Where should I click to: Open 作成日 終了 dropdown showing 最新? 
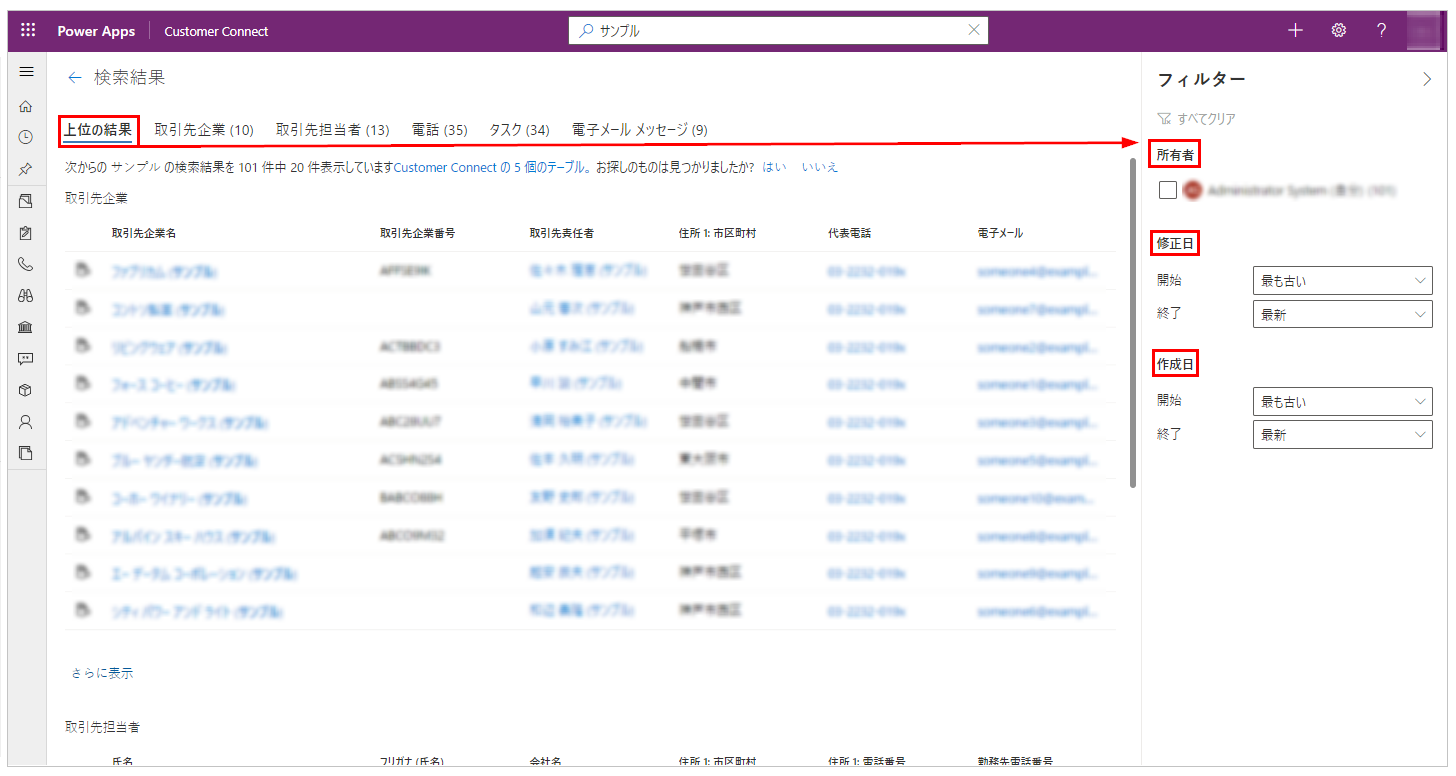(x=1342, y=435)
